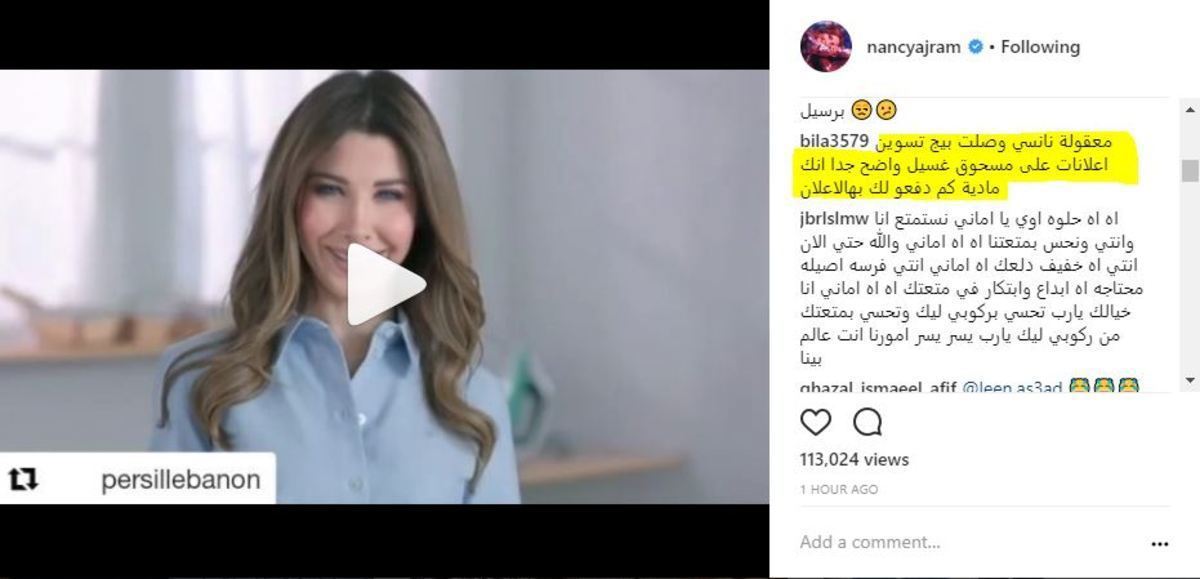Click the blue verified badge
Screen dimensions: 1200x579
[975, 47]
